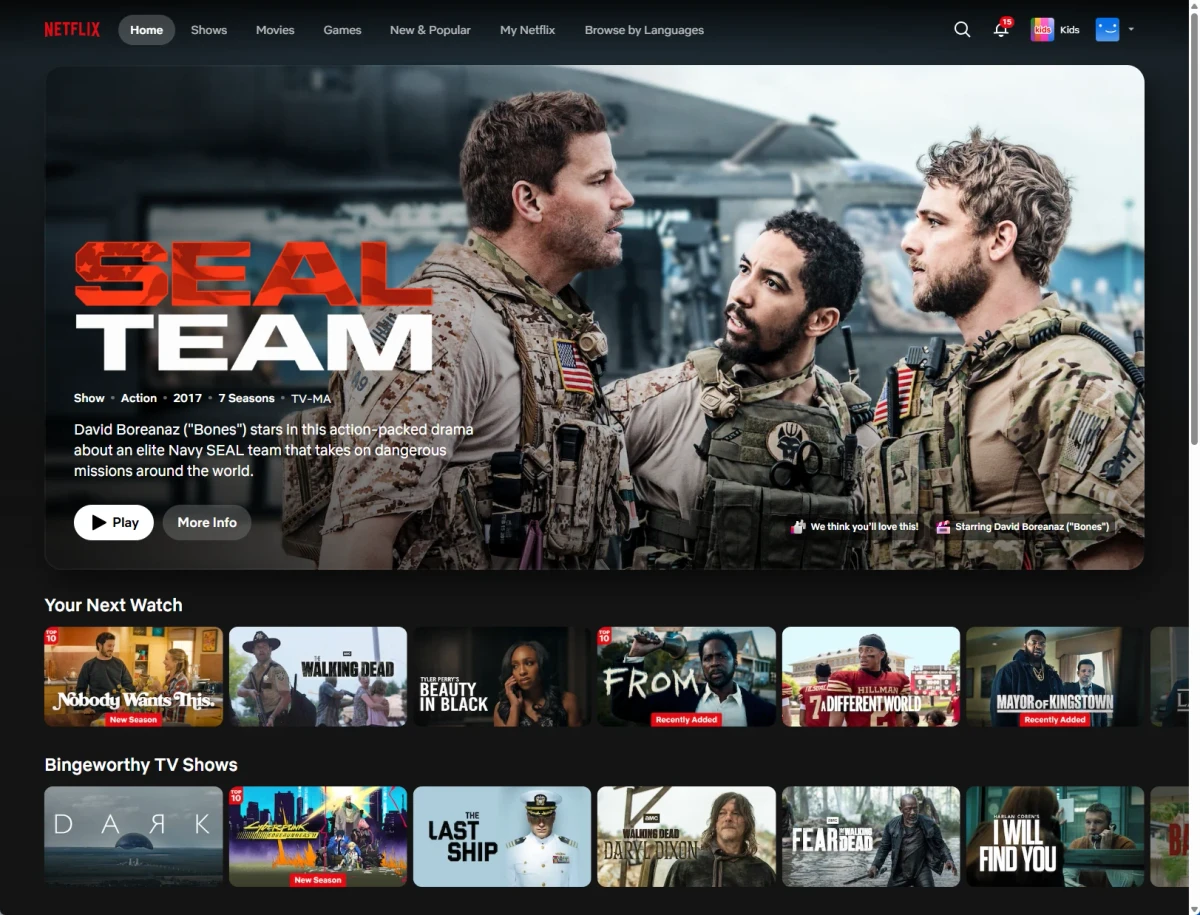The width and height of the screenshot is (1200, 915).
Task: Click the 'New Season' badge on Nobody Wants This
Action: 133,720
